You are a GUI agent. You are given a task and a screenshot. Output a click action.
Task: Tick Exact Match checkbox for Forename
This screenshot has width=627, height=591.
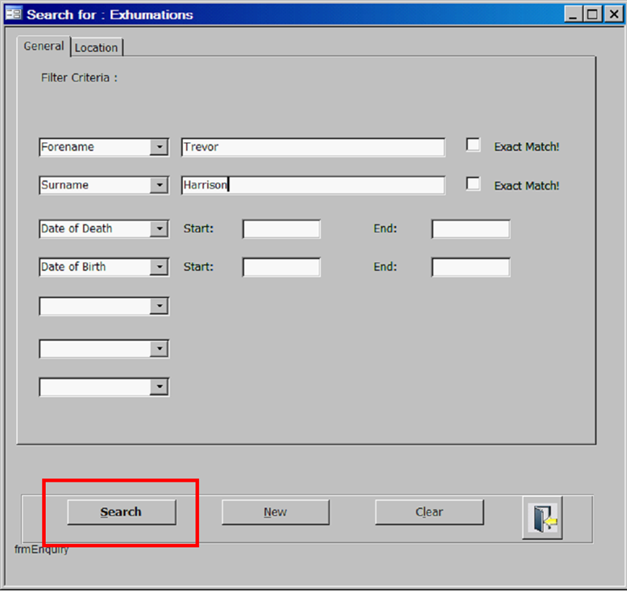tap(473, 145)
